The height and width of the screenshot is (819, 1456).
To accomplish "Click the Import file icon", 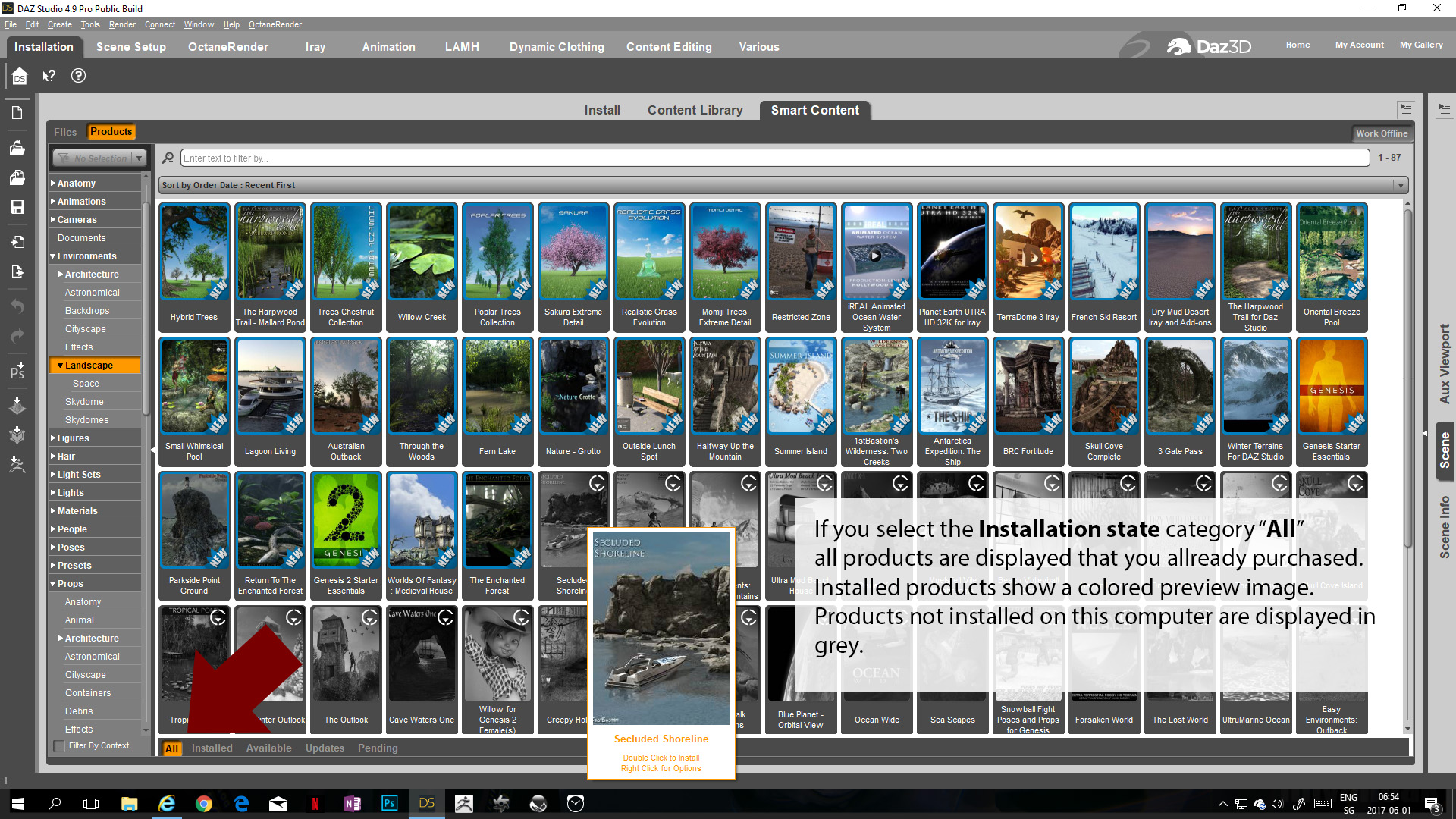I will [x=17, y=242].
